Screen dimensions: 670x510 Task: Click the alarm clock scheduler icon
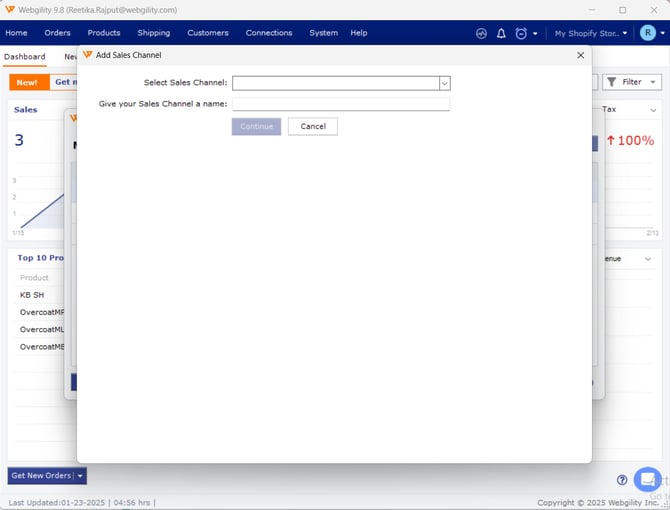[521, 33]
